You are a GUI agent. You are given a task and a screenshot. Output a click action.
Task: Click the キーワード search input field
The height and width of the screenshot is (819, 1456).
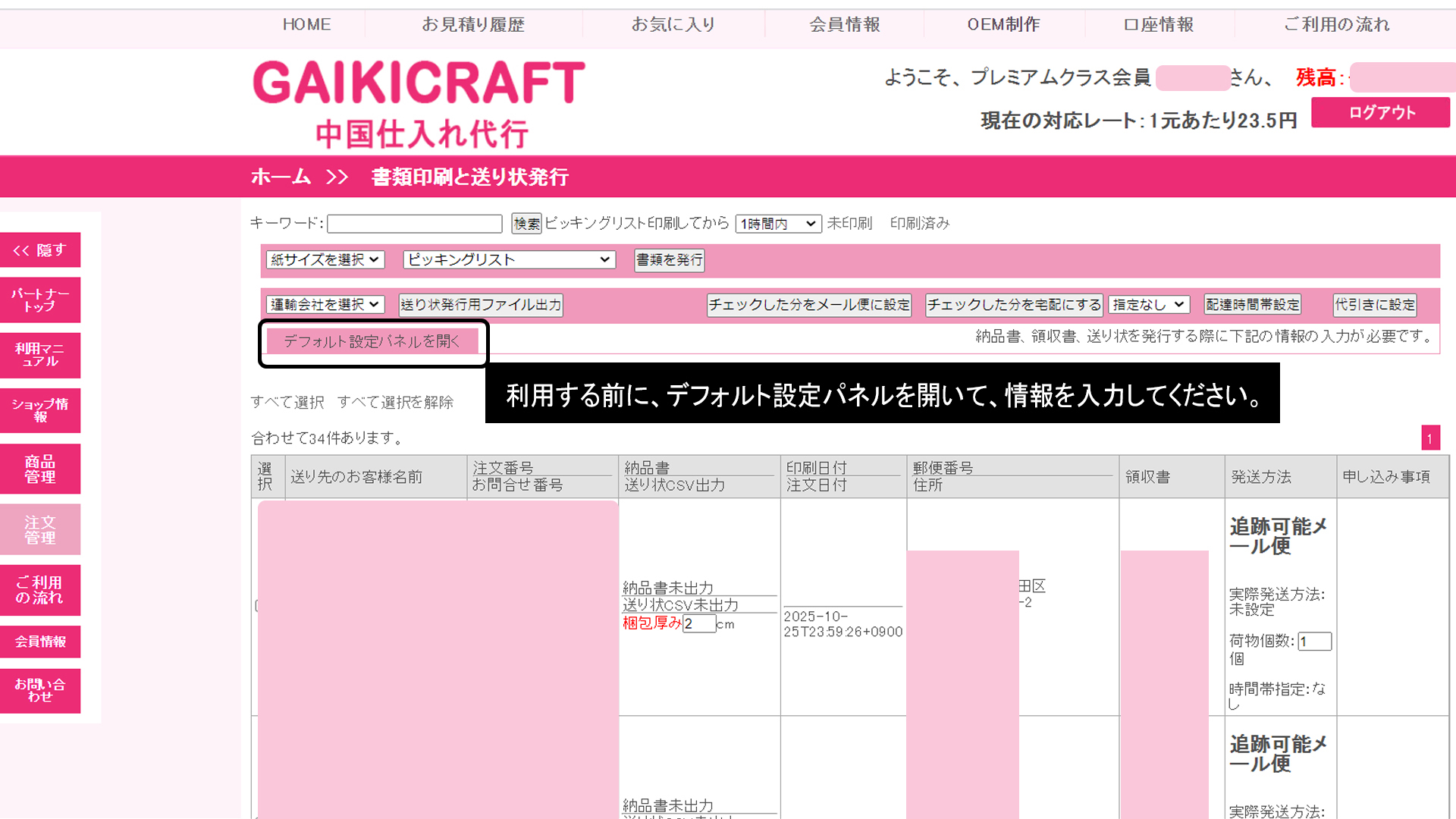pos(414,224)
